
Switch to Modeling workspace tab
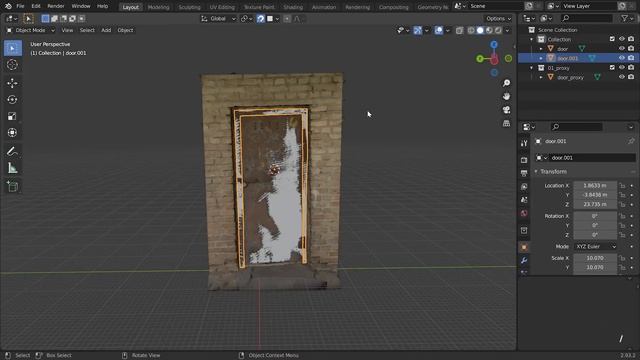click(x=158, y=7)
